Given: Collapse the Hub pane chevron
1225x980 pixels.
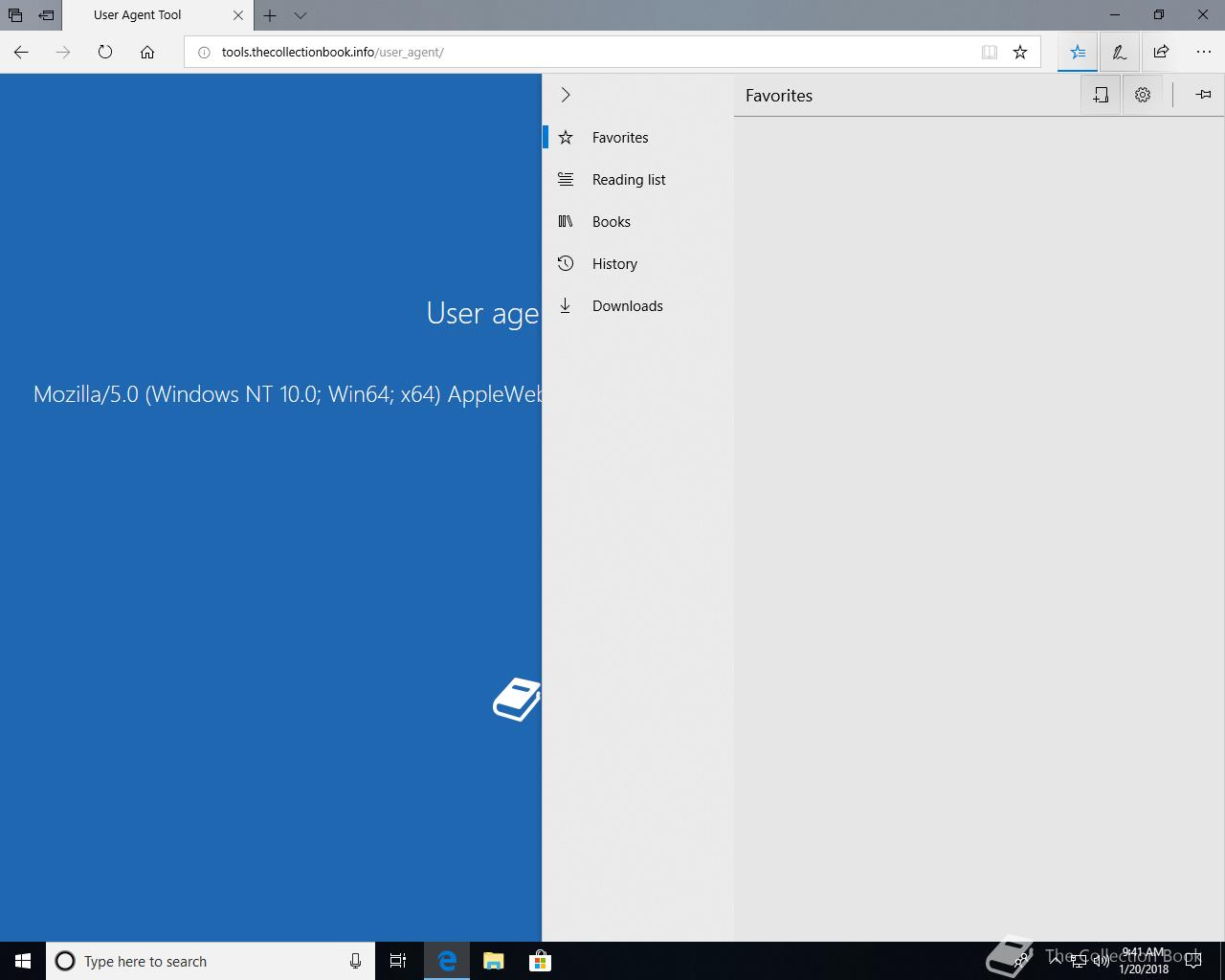Looking at the screenshot, I should (566, 95).
